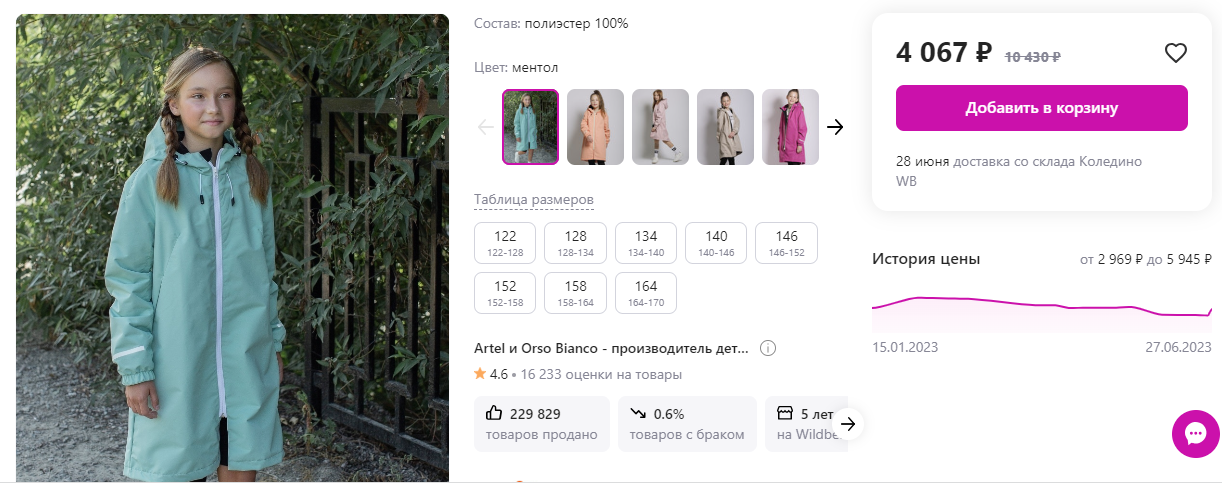Image resolution: width=1222 pixels, height=488 pixels.
Task: Choose the beige coat color thumbnail
Action: click(x=725, y=127)
